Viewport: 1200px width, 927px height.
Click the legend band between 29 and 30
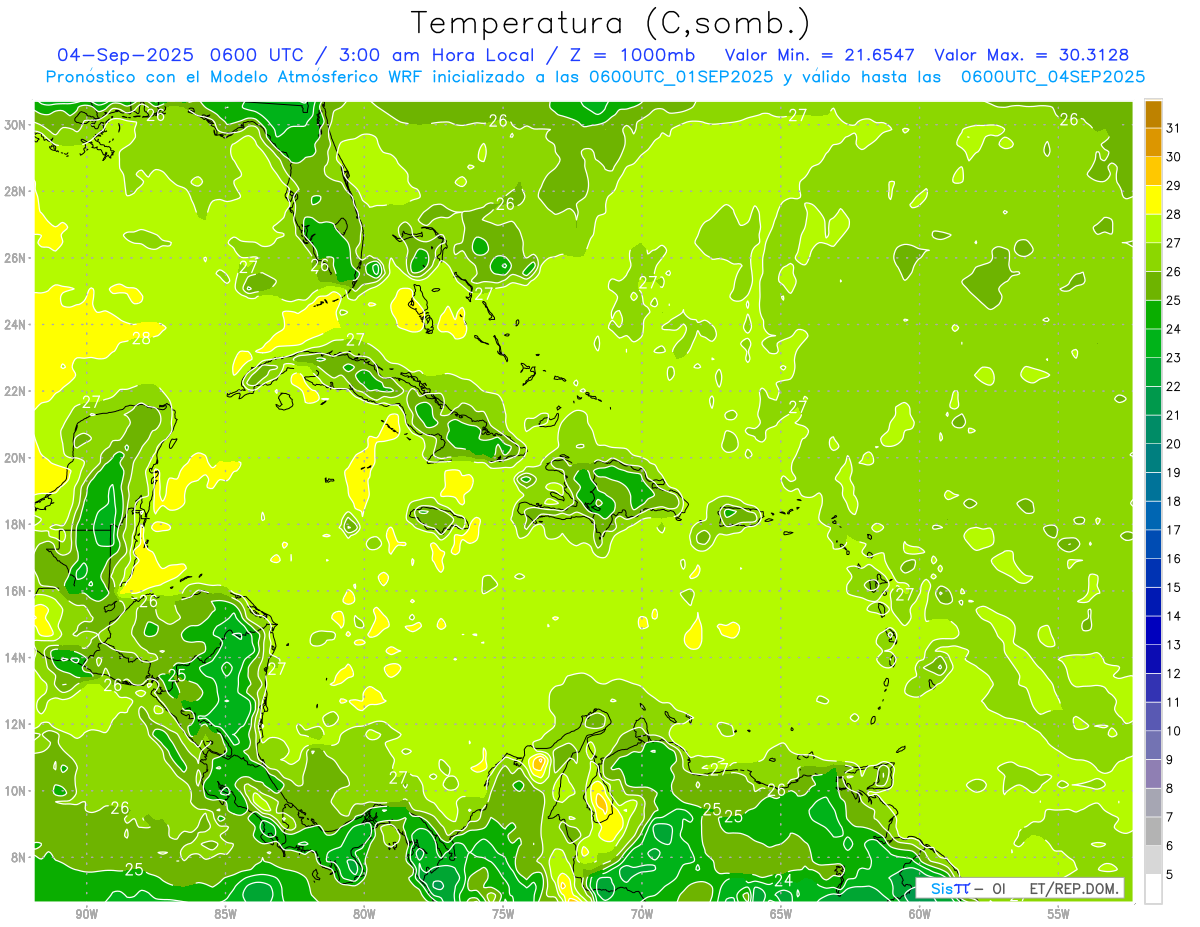(x=1153, y=172)
